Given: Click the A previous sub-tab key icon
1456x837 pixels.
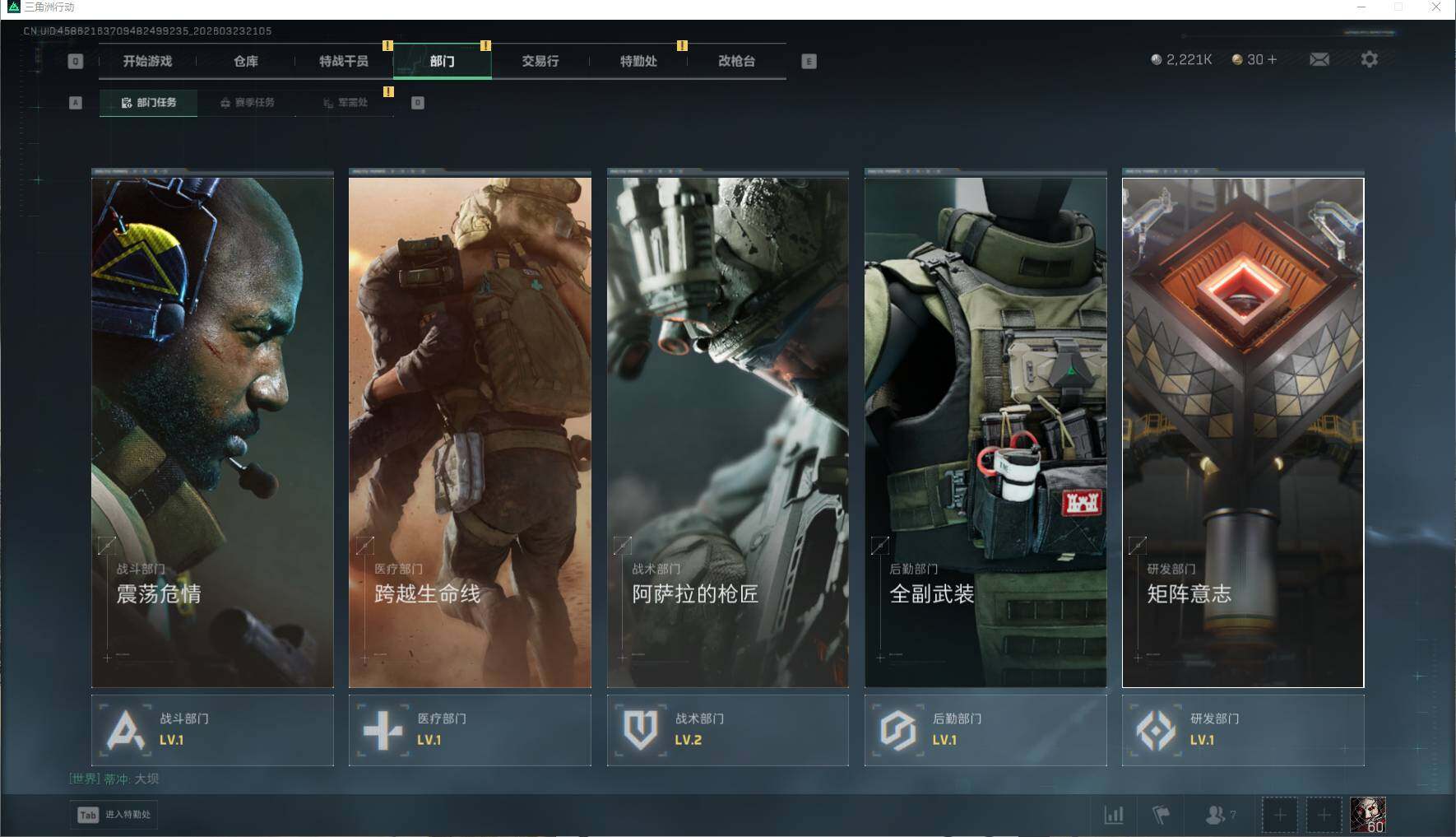Looking at the screenshot, I should click(x=75, y=103).
